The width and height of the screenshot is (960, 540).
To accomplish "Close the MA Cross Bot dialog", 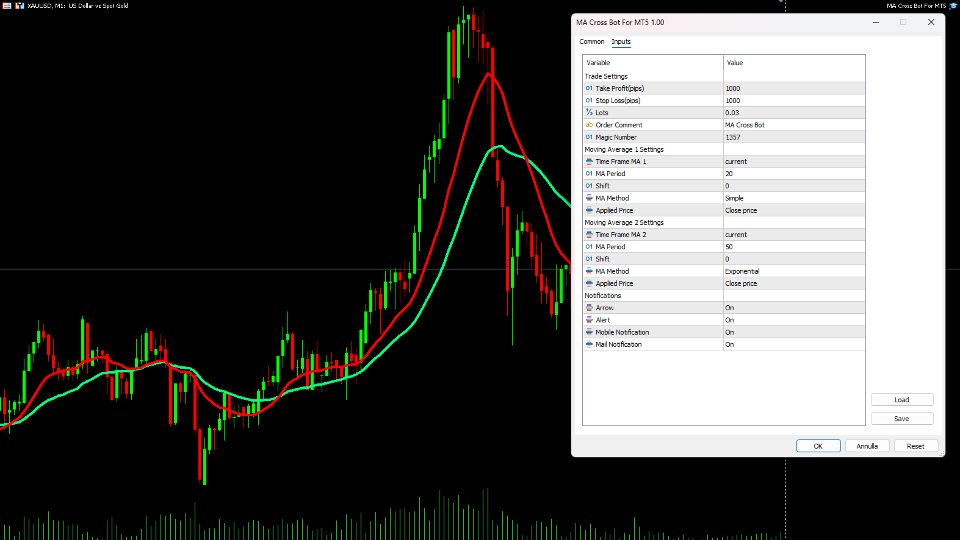I will point(931,22).
